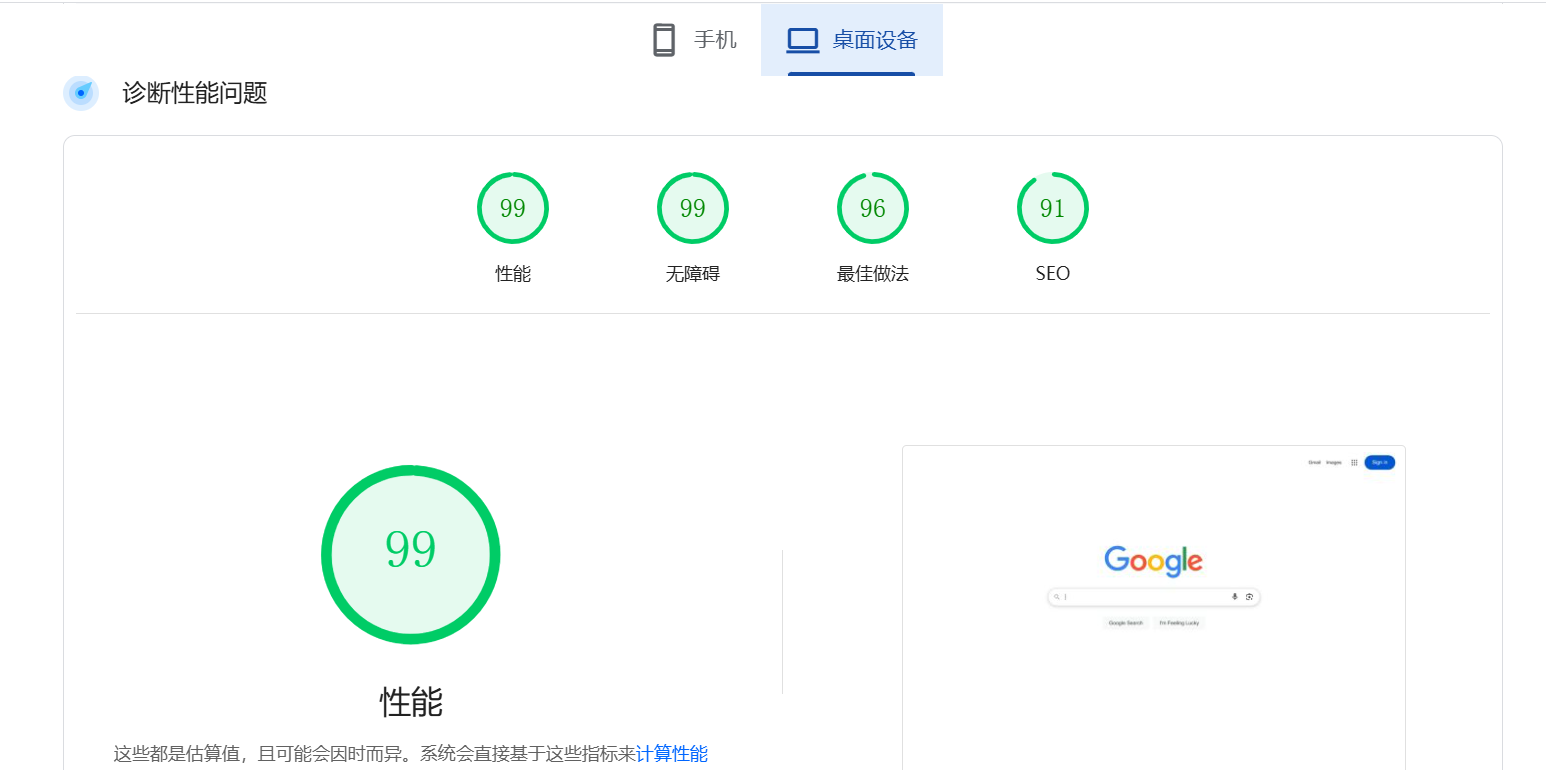Click the laptop icon in desktop tab
This screenshot has width=1546, height=770.
[803, 40]
